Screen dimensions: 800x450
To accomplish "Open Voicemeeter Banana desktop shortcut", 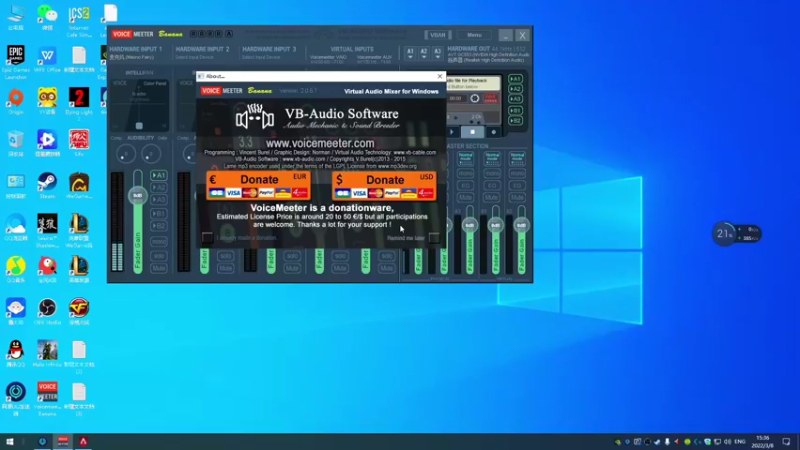I will pyautogui.click(x=47, y=399).
